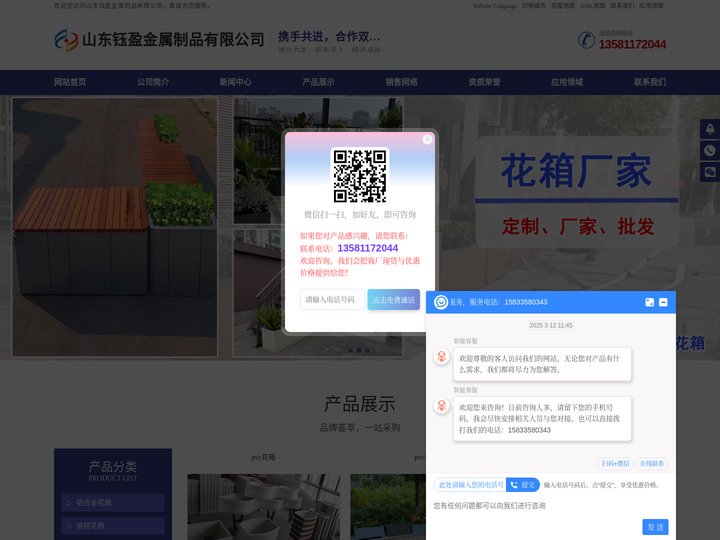Viewport: 720px width, 540px height.
Task: Click the header telephone circle icon
Action: tap(586, 40)
